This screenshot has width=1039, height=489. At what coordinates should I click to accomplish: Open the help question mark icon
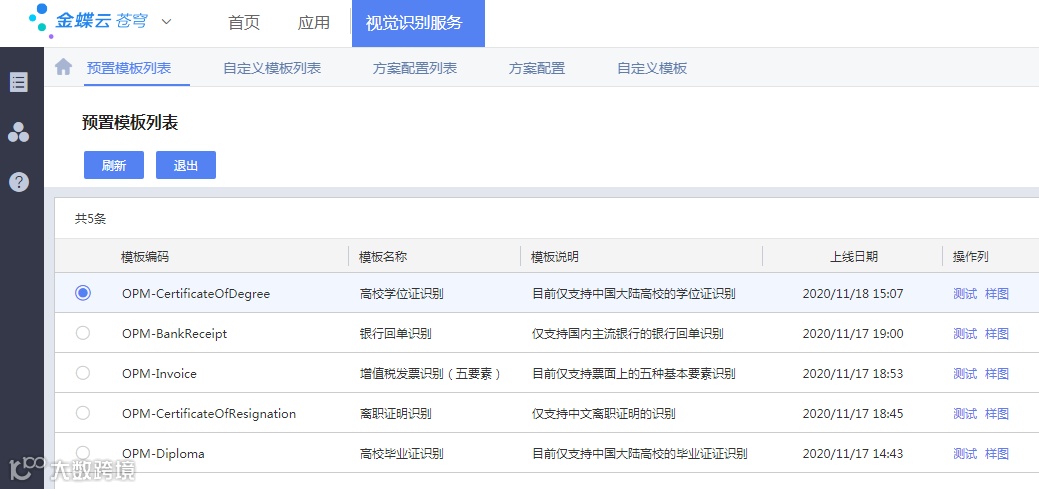[19, 182]
